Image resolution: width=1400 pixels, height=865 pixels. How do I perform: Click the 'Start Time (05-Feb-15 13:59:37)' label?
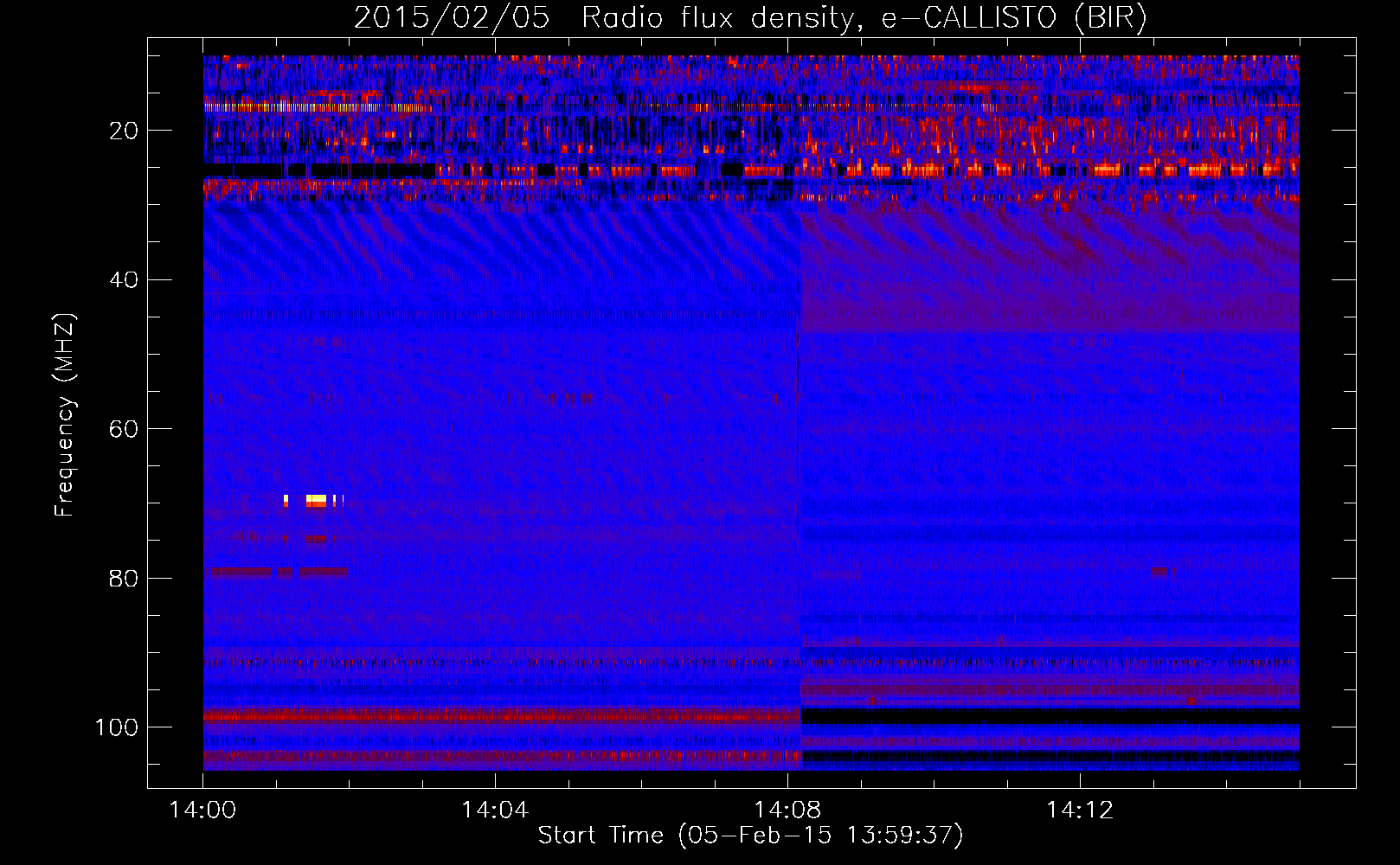pos(750,836)
